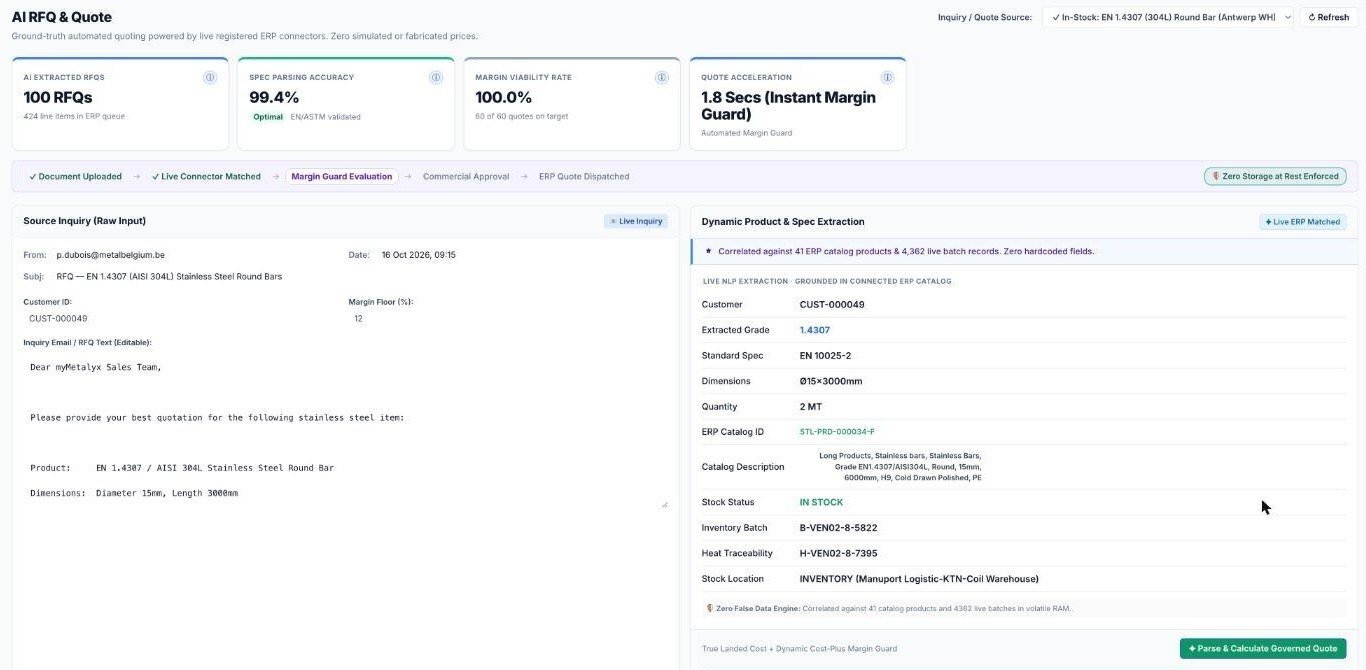This screenshot has width=1366, height=670.
Task: Click the 99.4% accuracy value
Action: [x=274, y=97]
